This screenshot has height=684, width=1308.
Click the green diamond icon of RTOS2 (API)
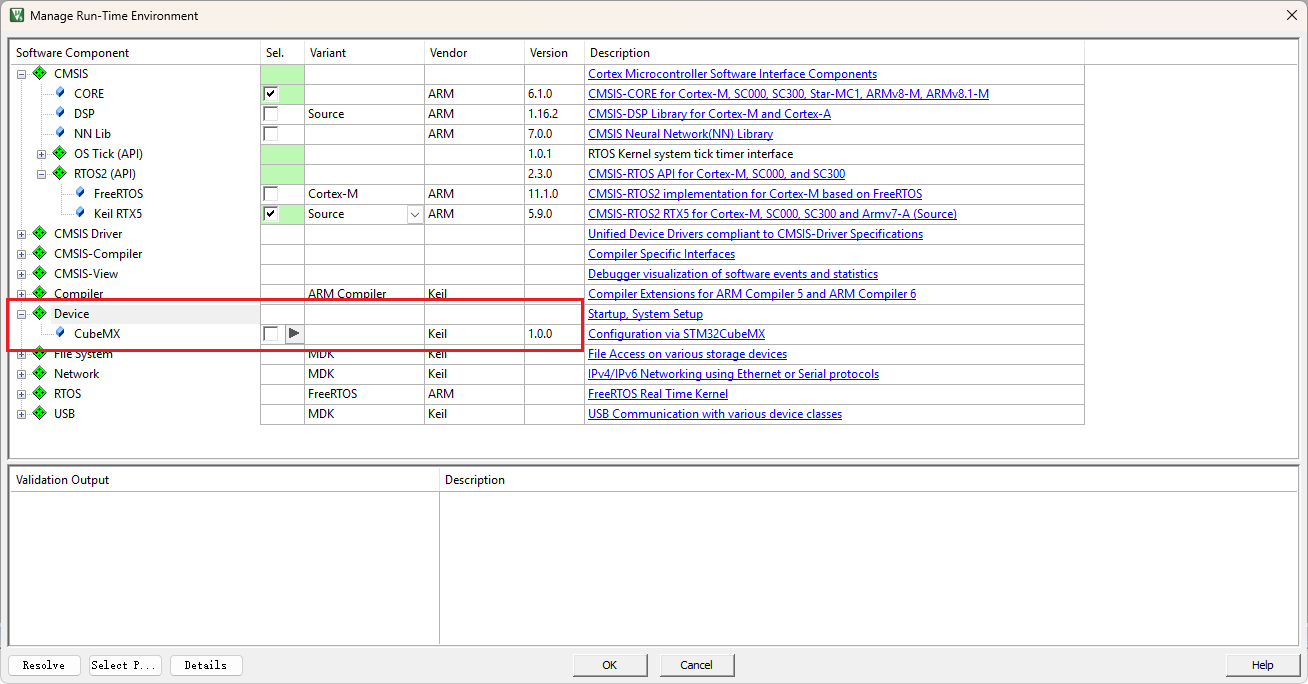coord(59,173)
